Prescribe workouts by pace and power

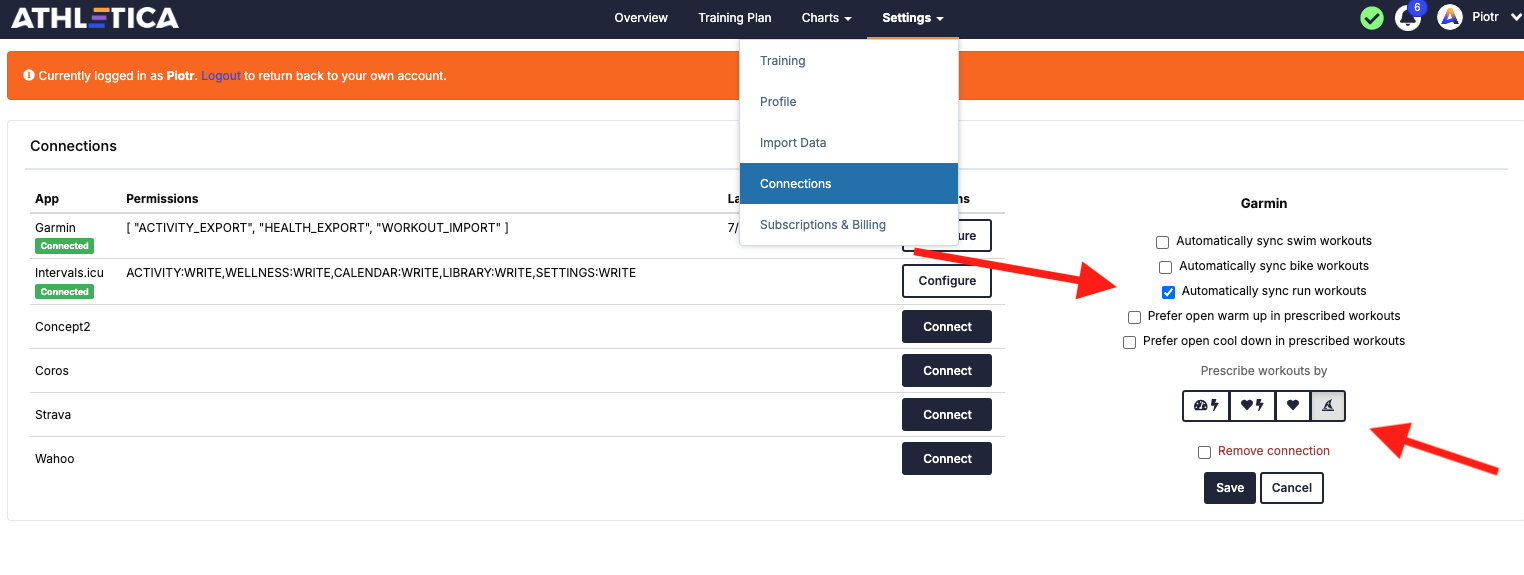[x=1206, y=405]
